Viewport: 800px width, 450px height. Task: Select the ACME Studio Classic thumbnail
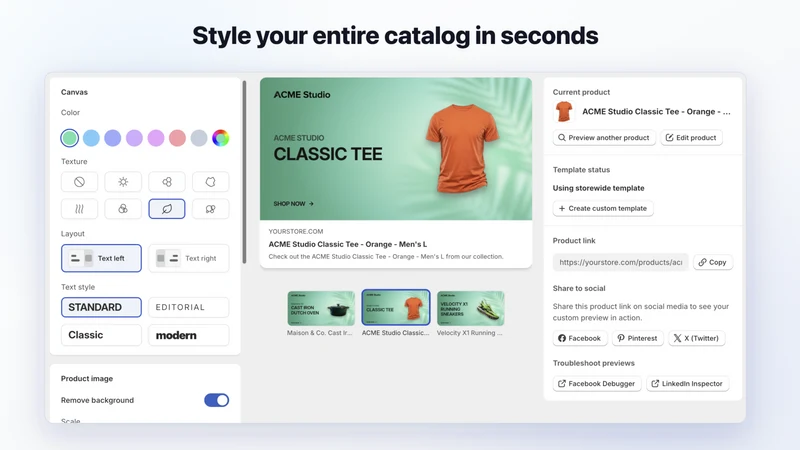coord(396,307)
